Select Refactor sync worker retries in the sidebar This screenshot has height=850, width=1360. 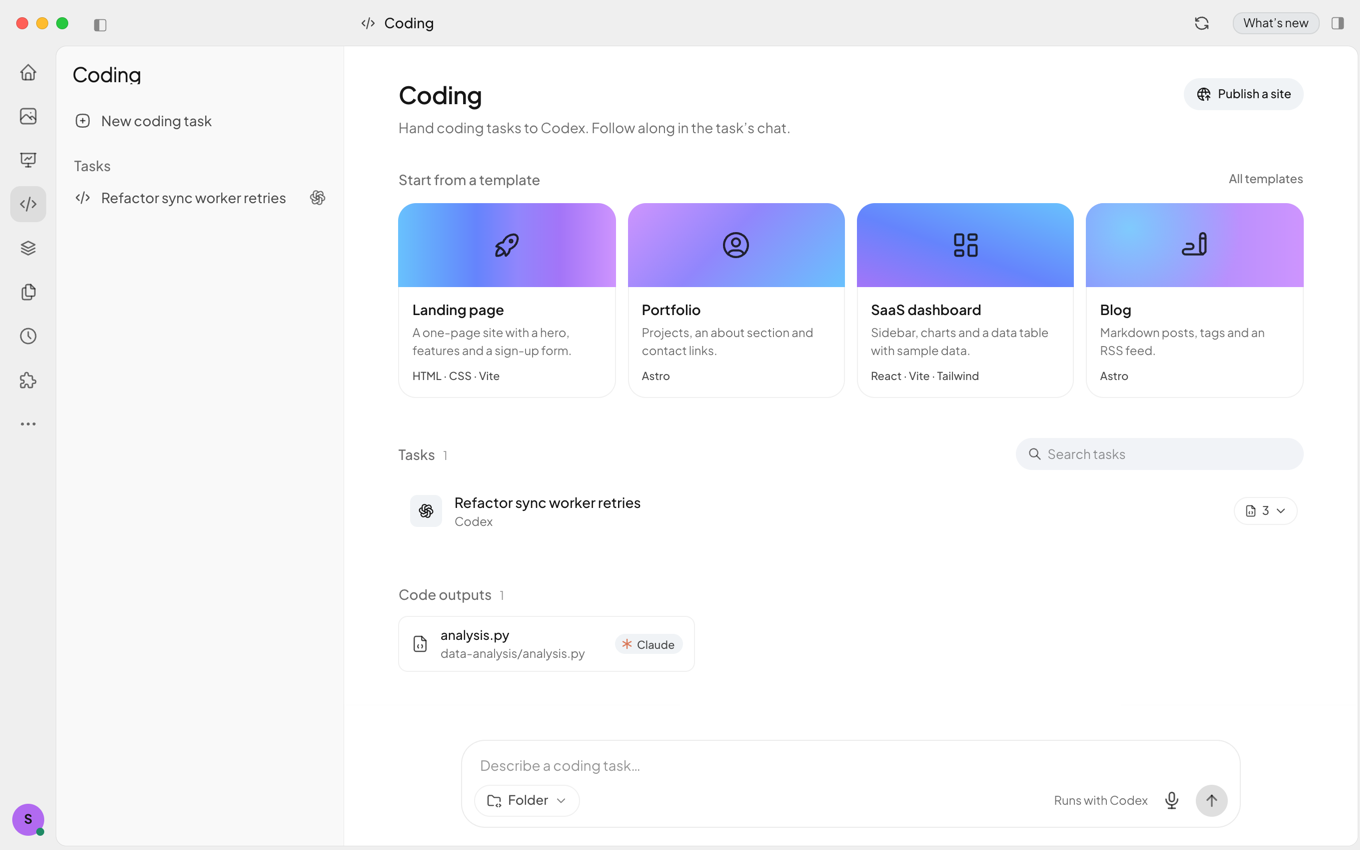(200, 198)
